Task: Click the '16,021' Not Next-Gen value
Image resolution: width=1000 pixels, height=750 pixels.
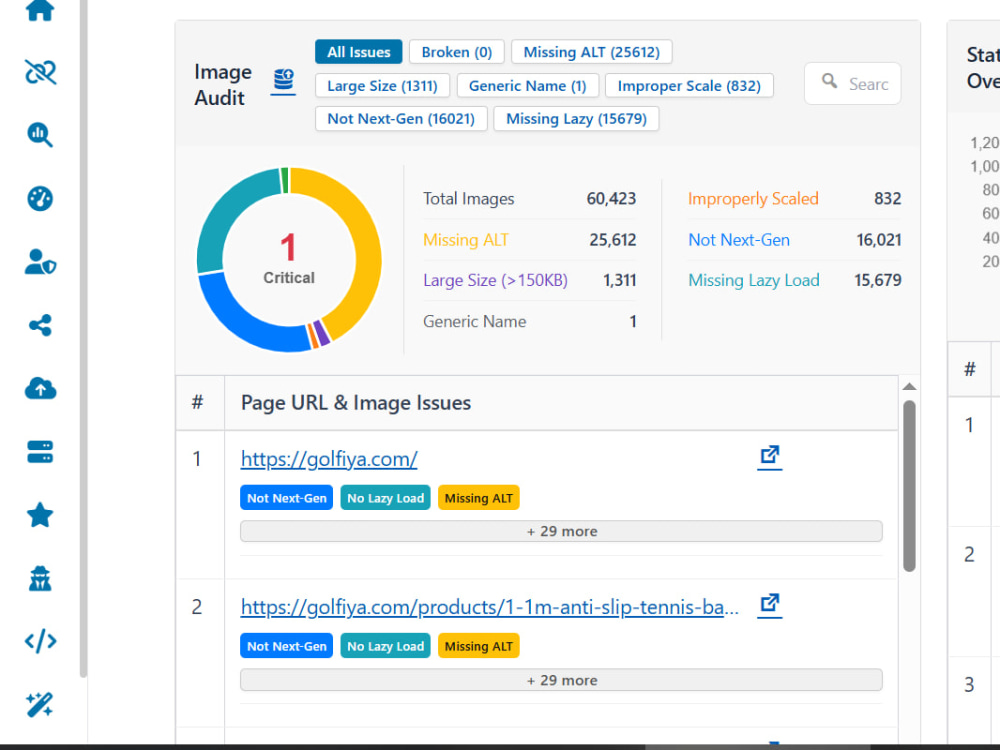Action: point(878,240)
